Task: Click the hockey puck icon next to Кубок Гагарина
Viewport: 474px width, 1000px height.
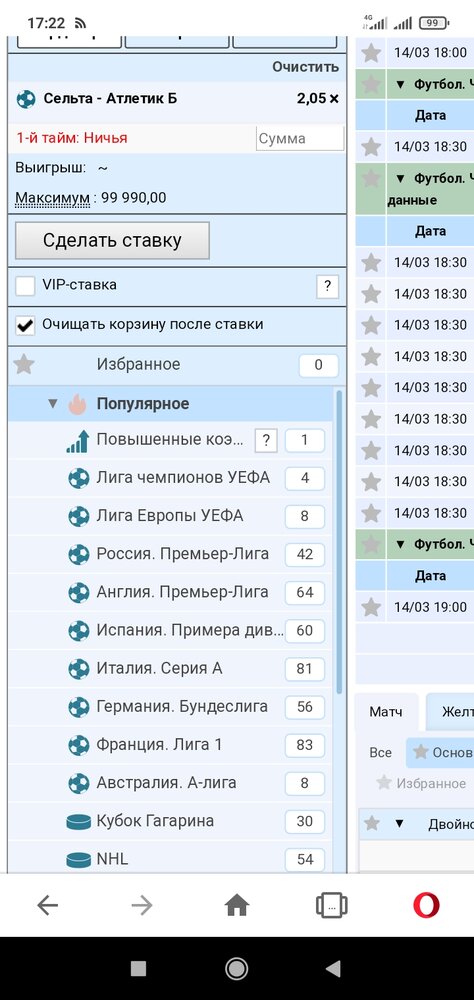Action: 78,821
